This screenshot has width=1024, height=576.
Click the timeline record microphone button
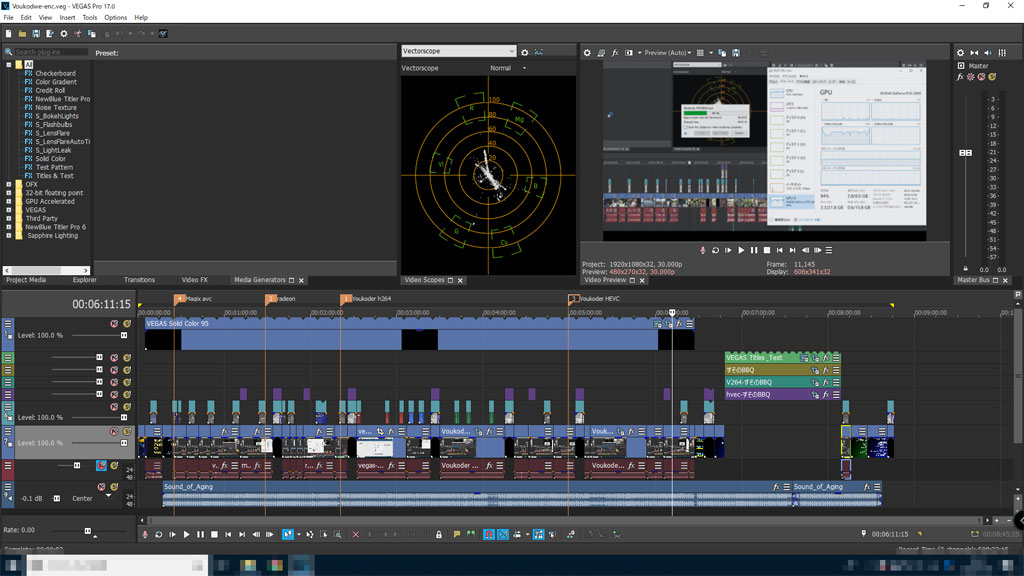point(145,535)
